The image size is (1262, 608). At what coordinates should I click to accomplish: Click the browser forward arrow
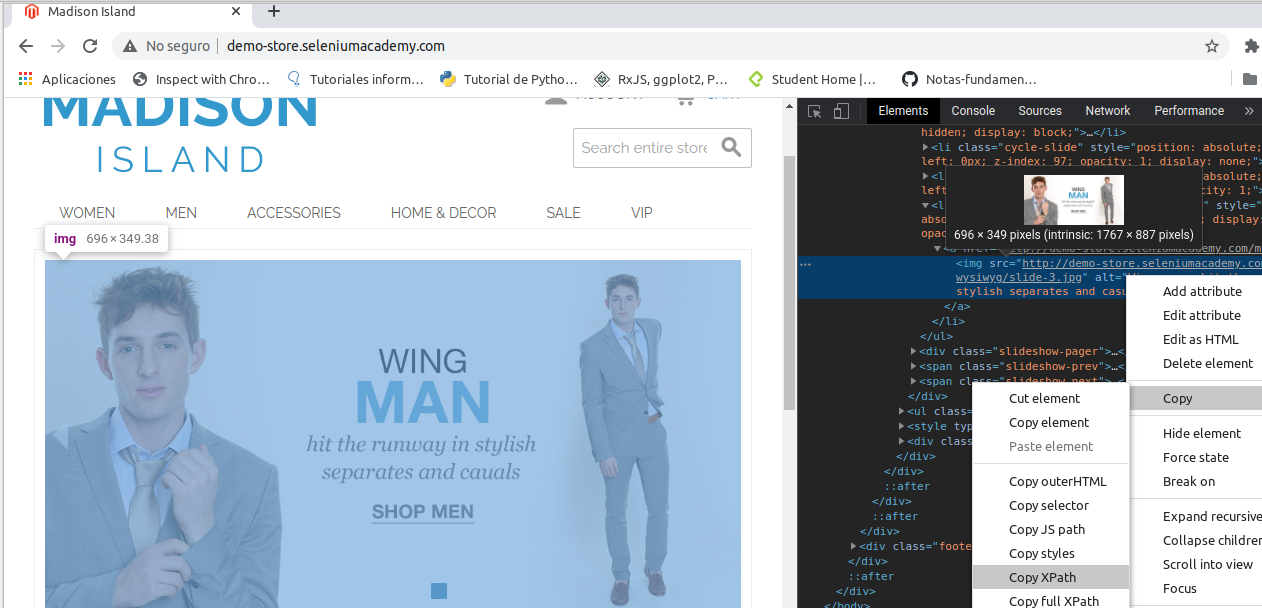click(x=58, y=46)
